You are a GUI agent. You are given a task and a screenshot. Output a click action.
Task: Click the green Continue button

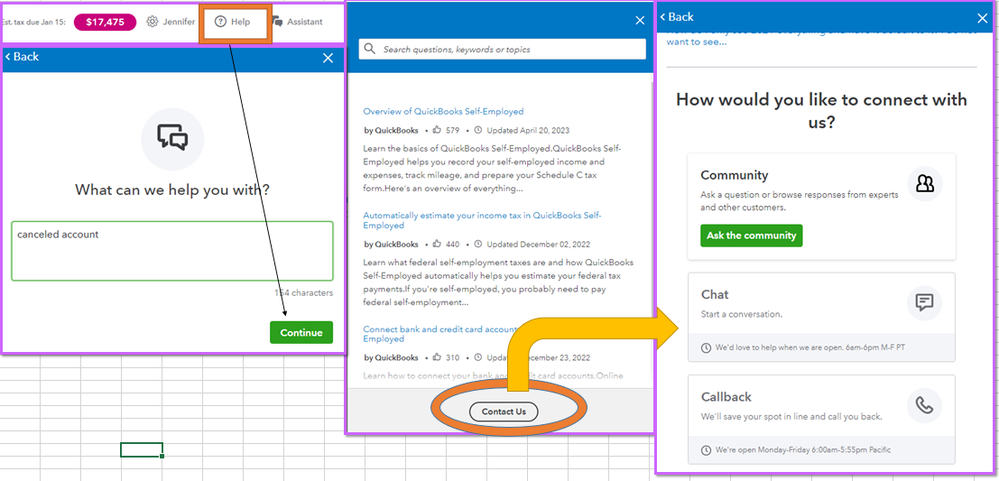click(x=301, y=333)
